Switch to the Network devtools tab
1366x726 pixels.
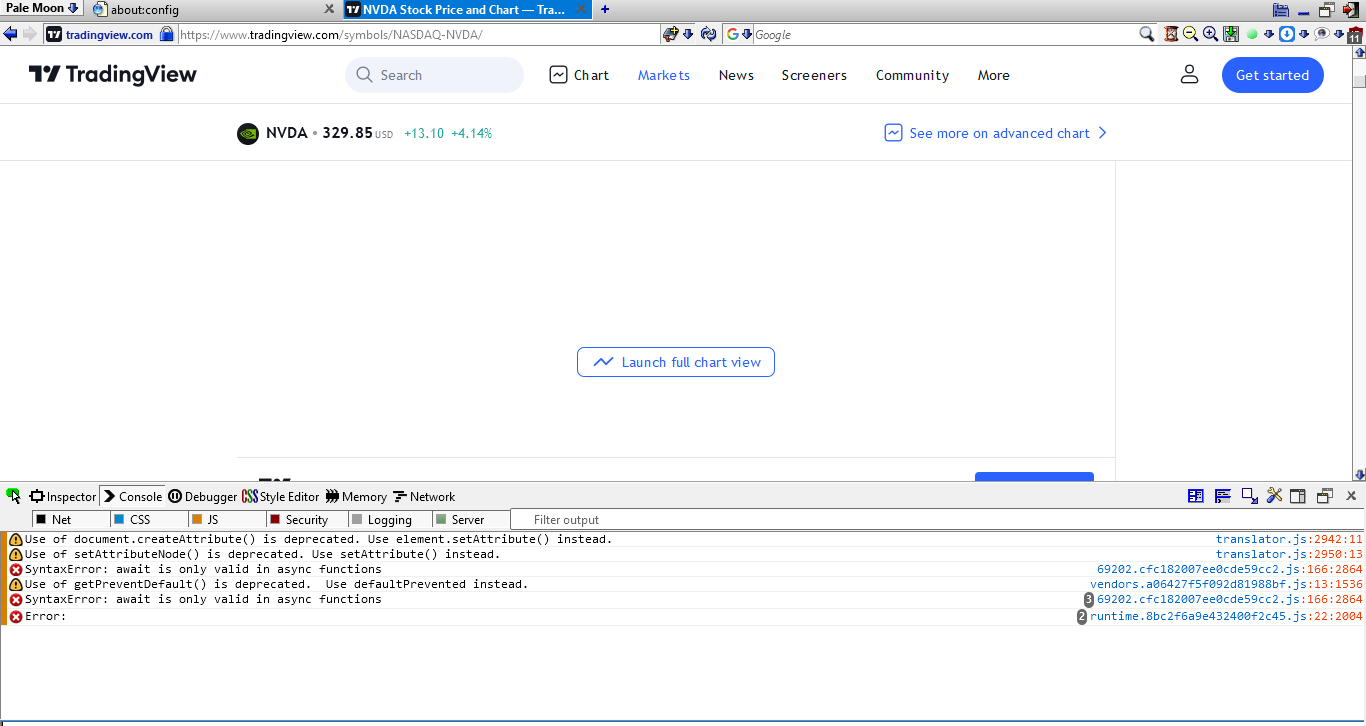[x=424, y=496]
